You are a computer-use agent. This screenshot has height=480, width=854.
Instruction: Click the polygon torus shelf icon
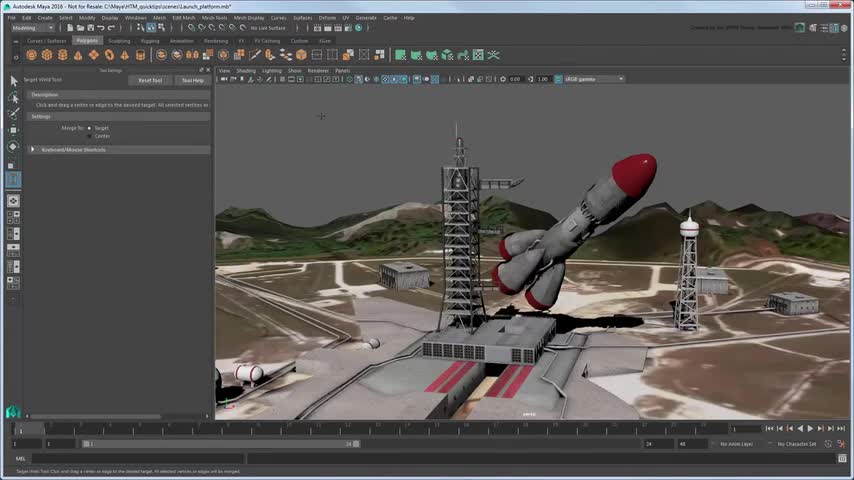tap(109, 55)
